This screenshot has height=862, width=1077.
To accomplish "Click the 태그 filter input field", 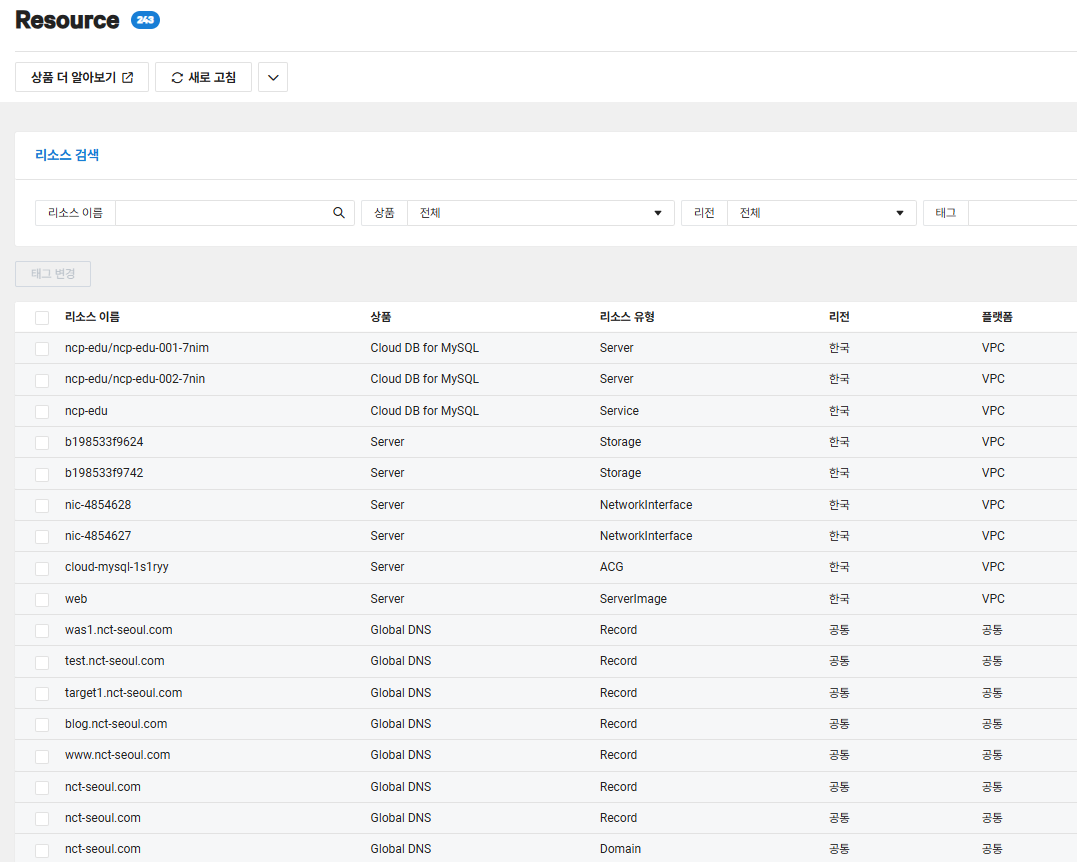I will [1022, 213].
